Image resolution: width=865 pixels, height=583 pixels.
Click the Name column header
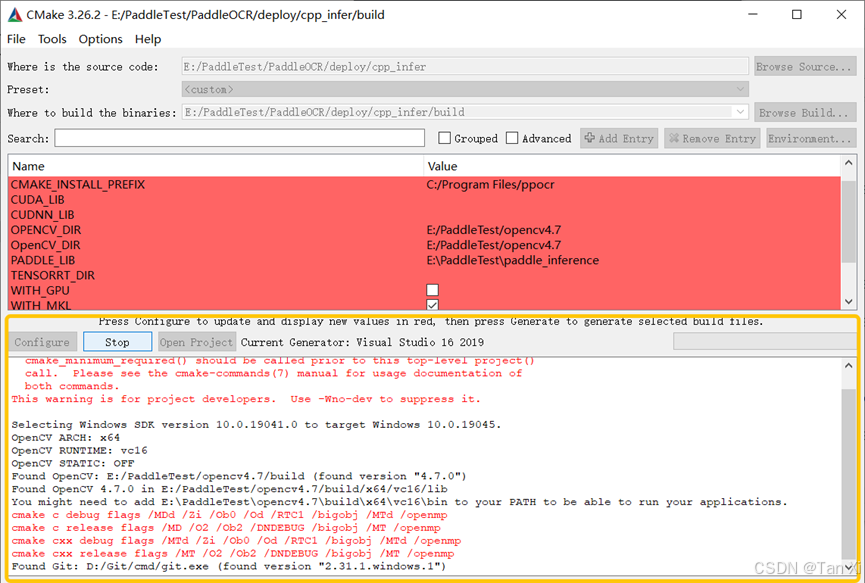(x=216, y=166)
